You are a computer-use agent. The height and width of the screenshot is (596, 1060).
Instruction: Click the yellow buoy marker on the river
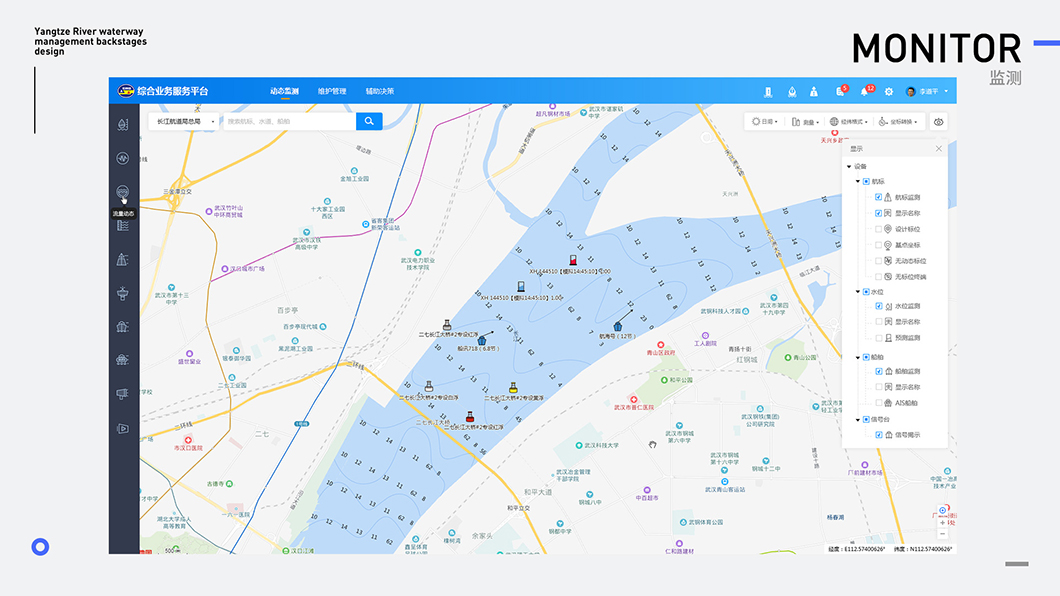[x=513, y=387]
